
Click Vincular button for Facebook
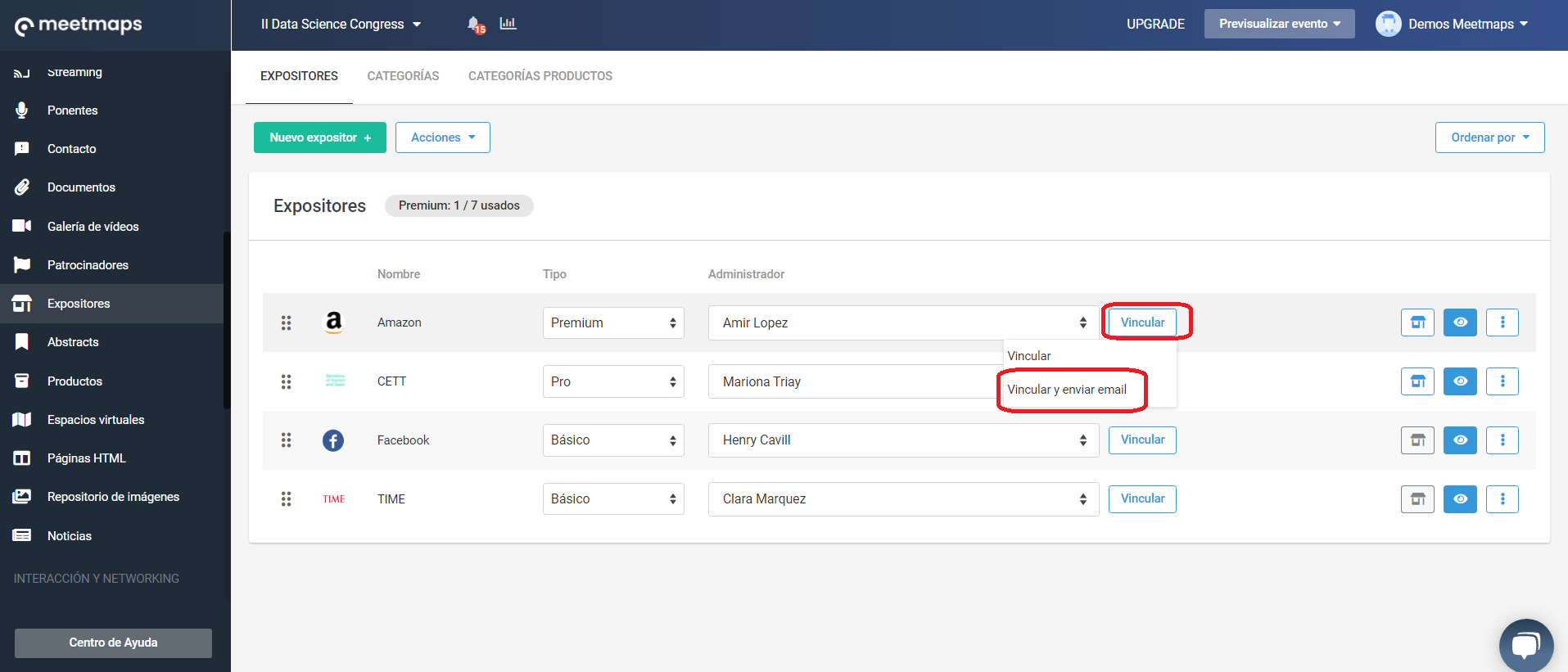(1142, 440)
